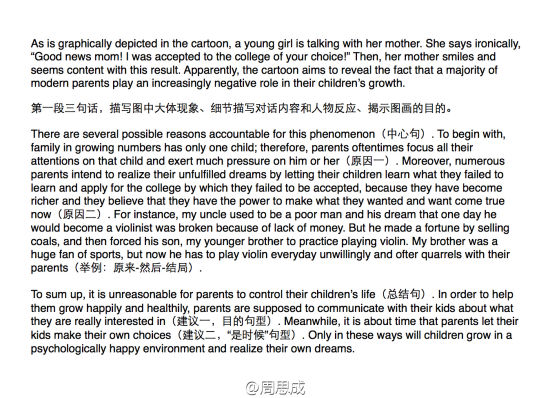This screenshot has width=550, height=398.
Task: Click the sentence "There are several possible reasons"
Action: [120, 134]
